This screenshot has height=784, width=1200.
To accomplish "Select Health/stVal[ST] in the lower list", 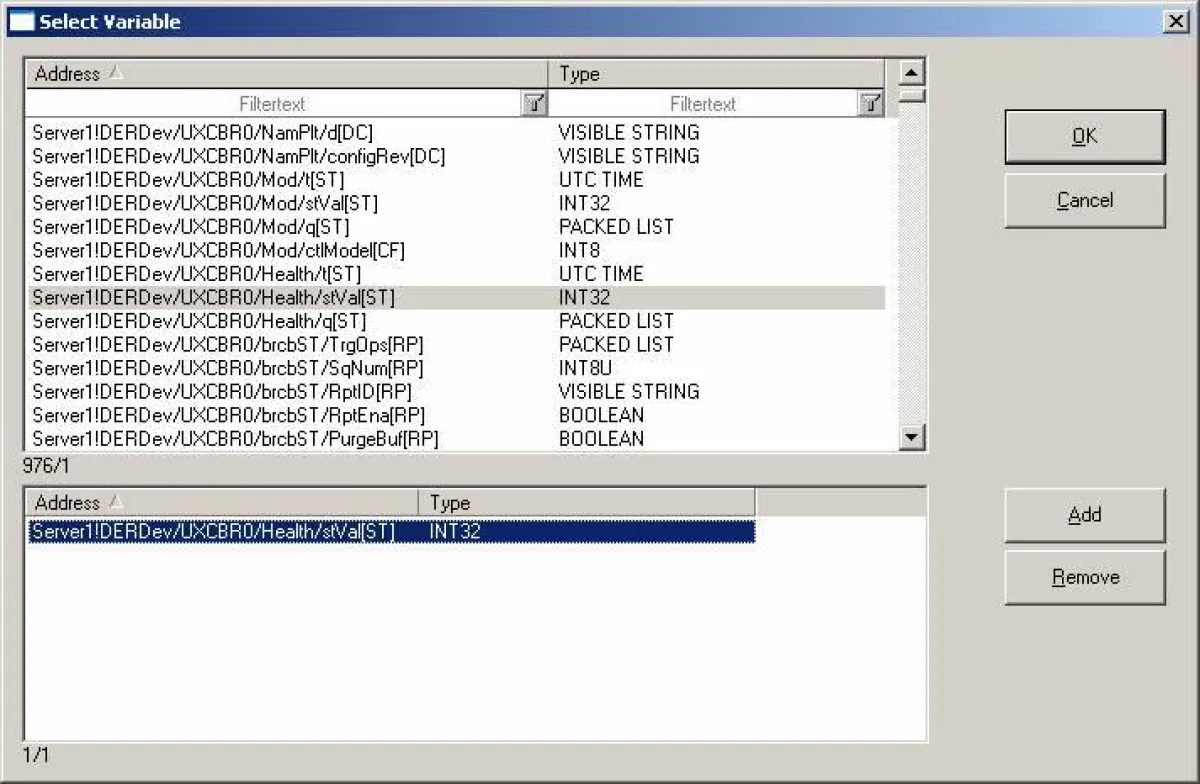I will (214, 532).
